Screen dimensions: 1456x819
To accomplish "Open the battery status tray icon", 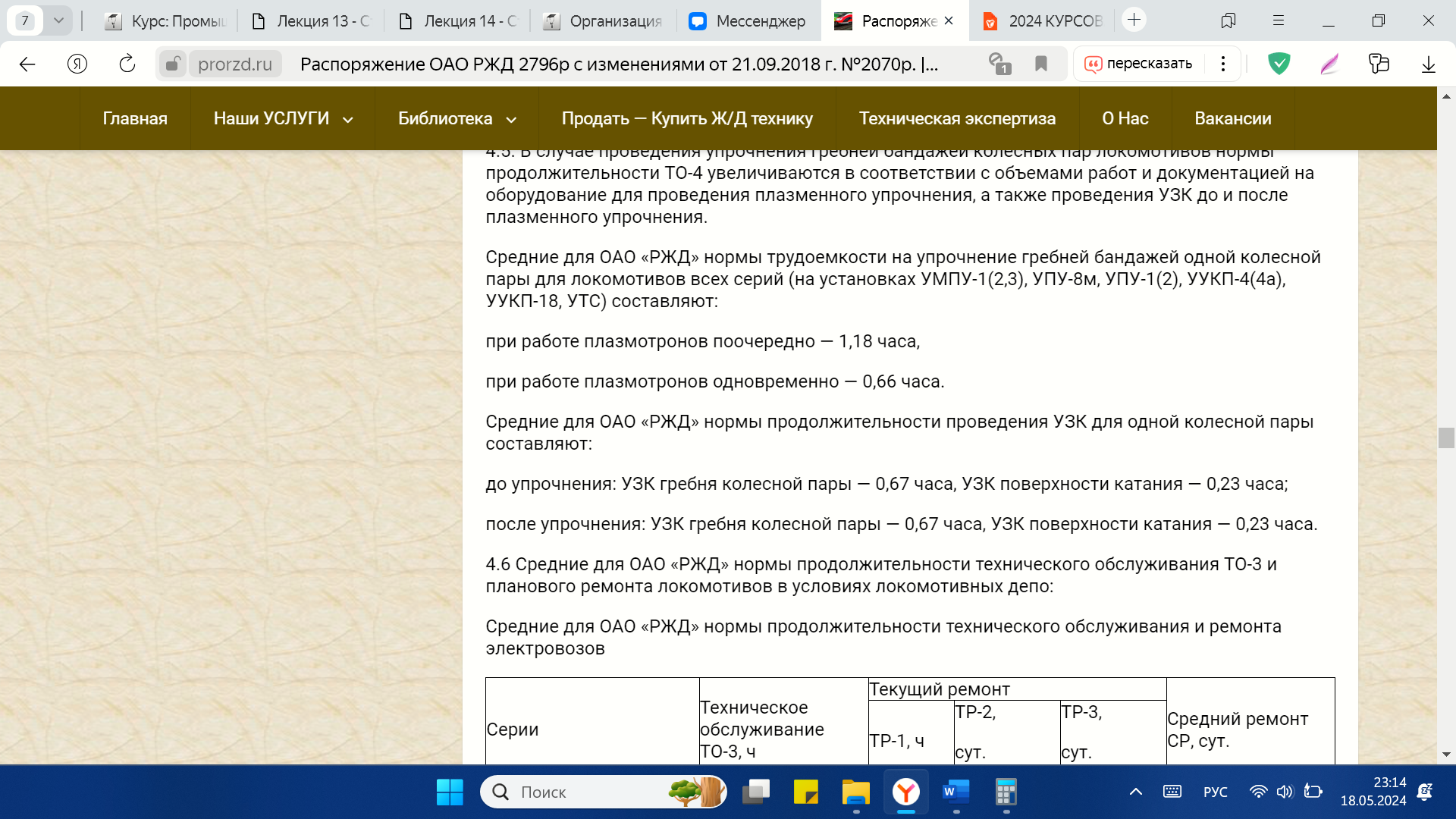I will tap(1313, 792).
